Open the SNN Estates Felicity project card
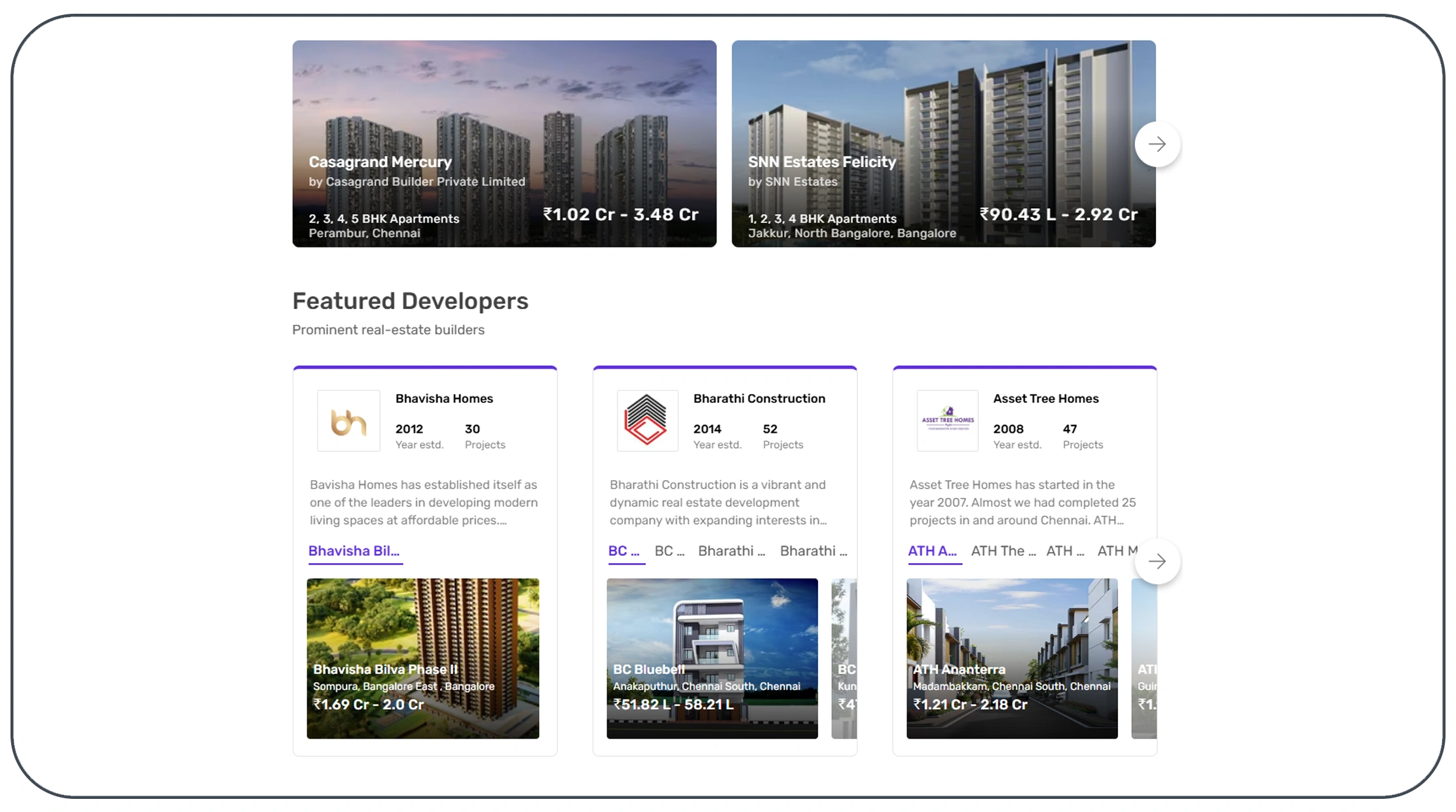The width and height of the screenshot is (1456, 812). [x=943, y=143]
